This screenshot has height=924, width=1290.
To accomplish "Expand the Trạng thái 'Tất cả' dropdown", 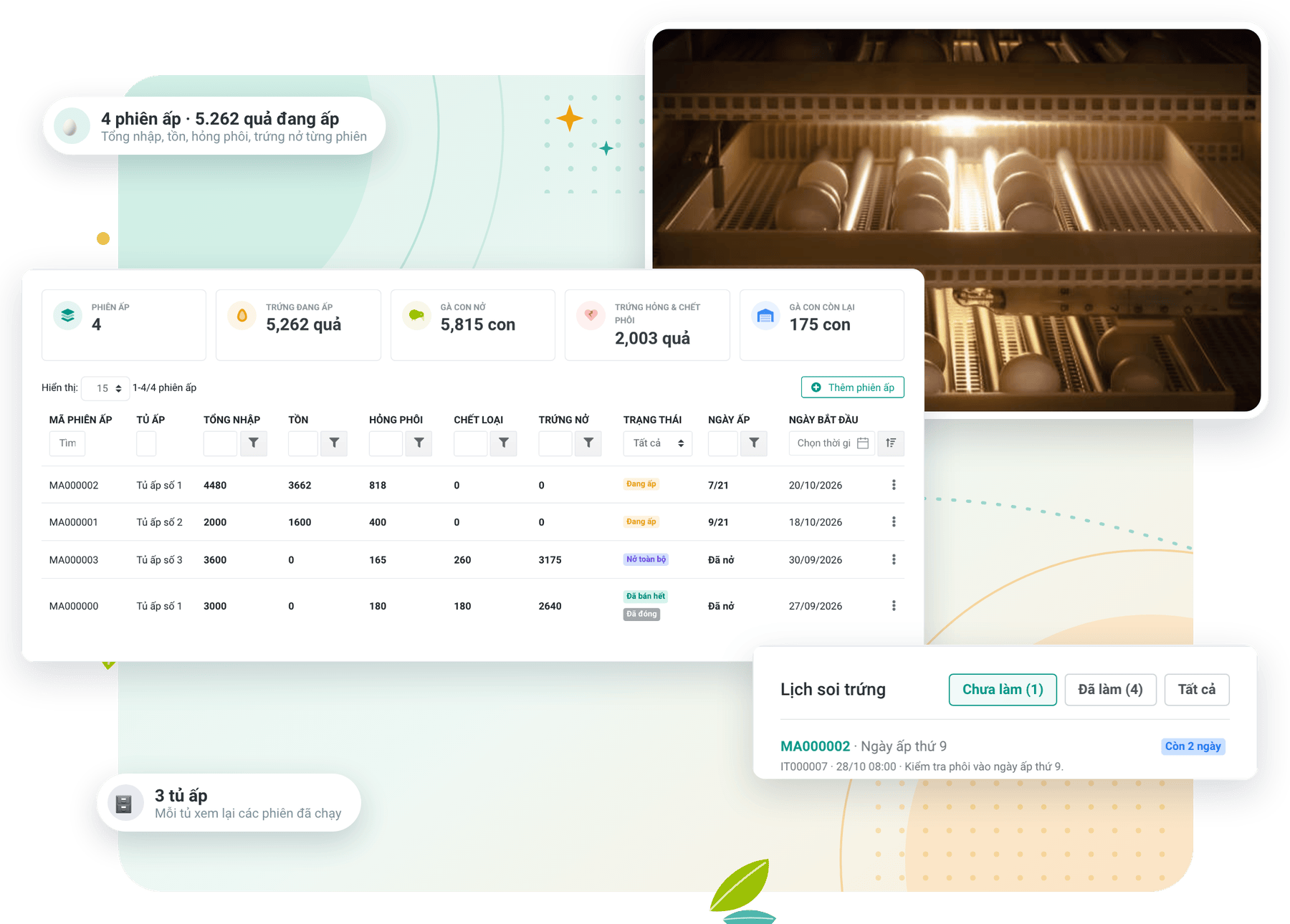I will coord(658,443).
